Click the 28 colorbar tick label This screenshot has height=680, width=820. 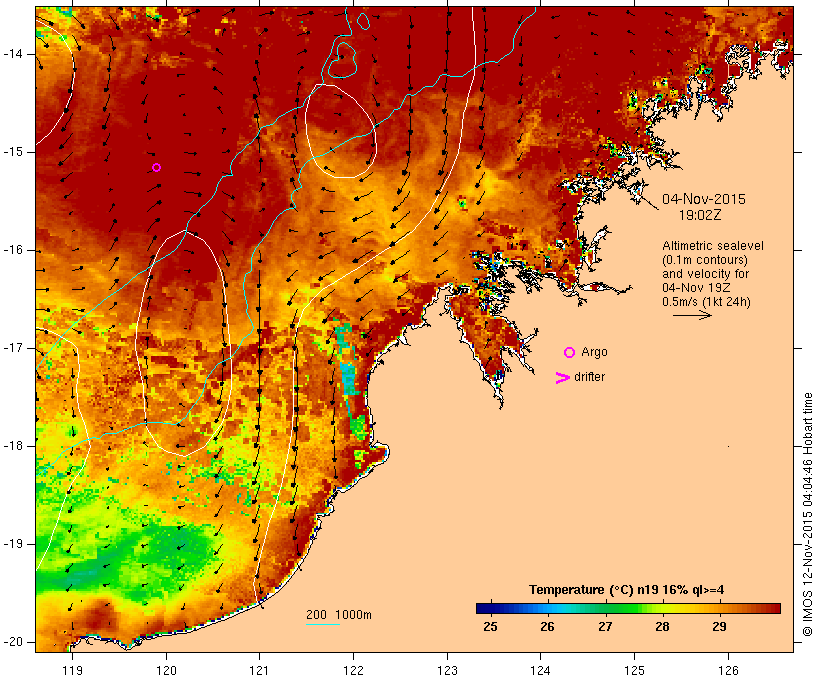(x=662, y=626)
